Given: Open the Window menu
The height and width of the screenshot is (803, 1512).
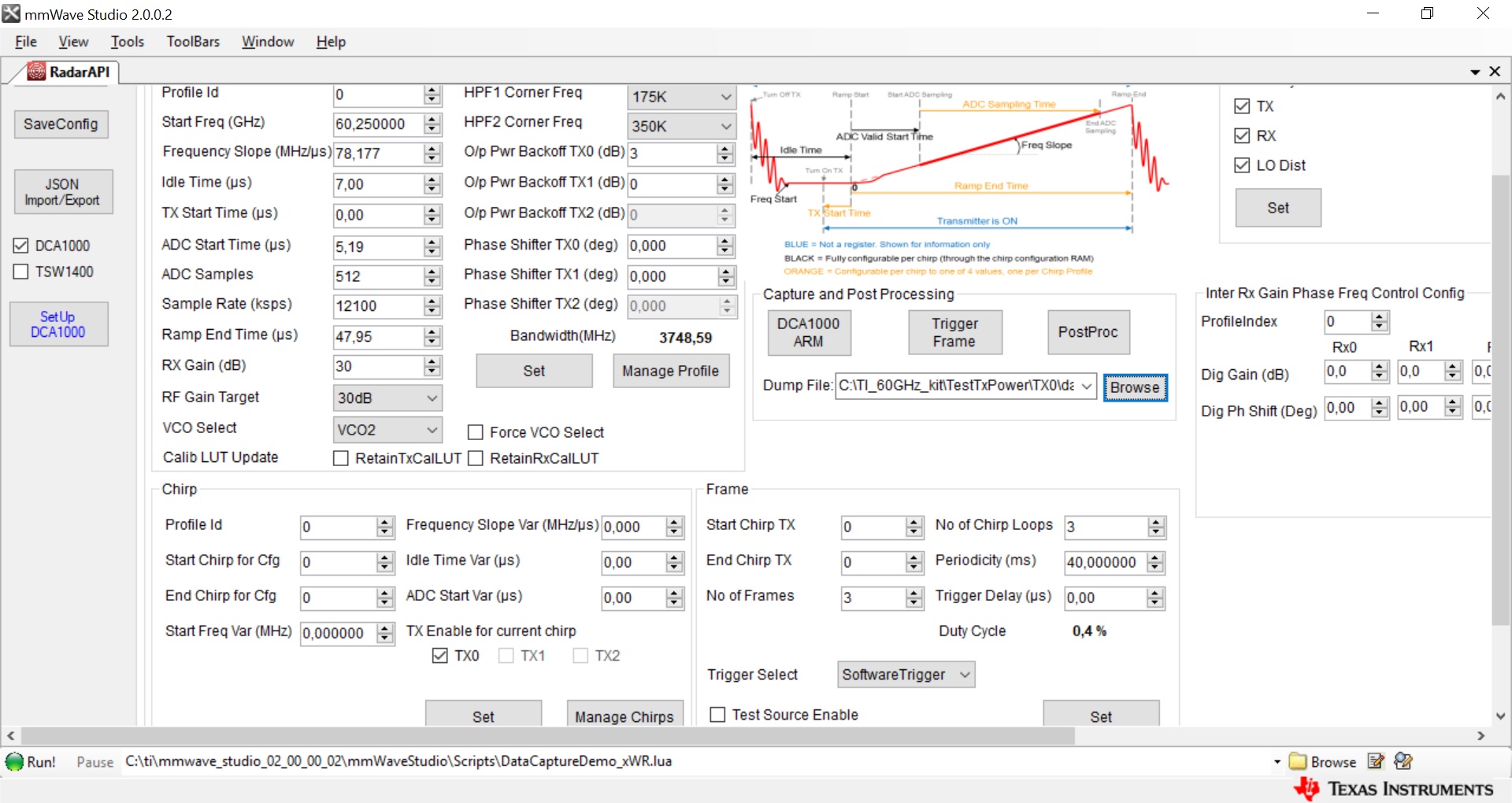Looking at the screenshot, I should [x=268, y=42].
